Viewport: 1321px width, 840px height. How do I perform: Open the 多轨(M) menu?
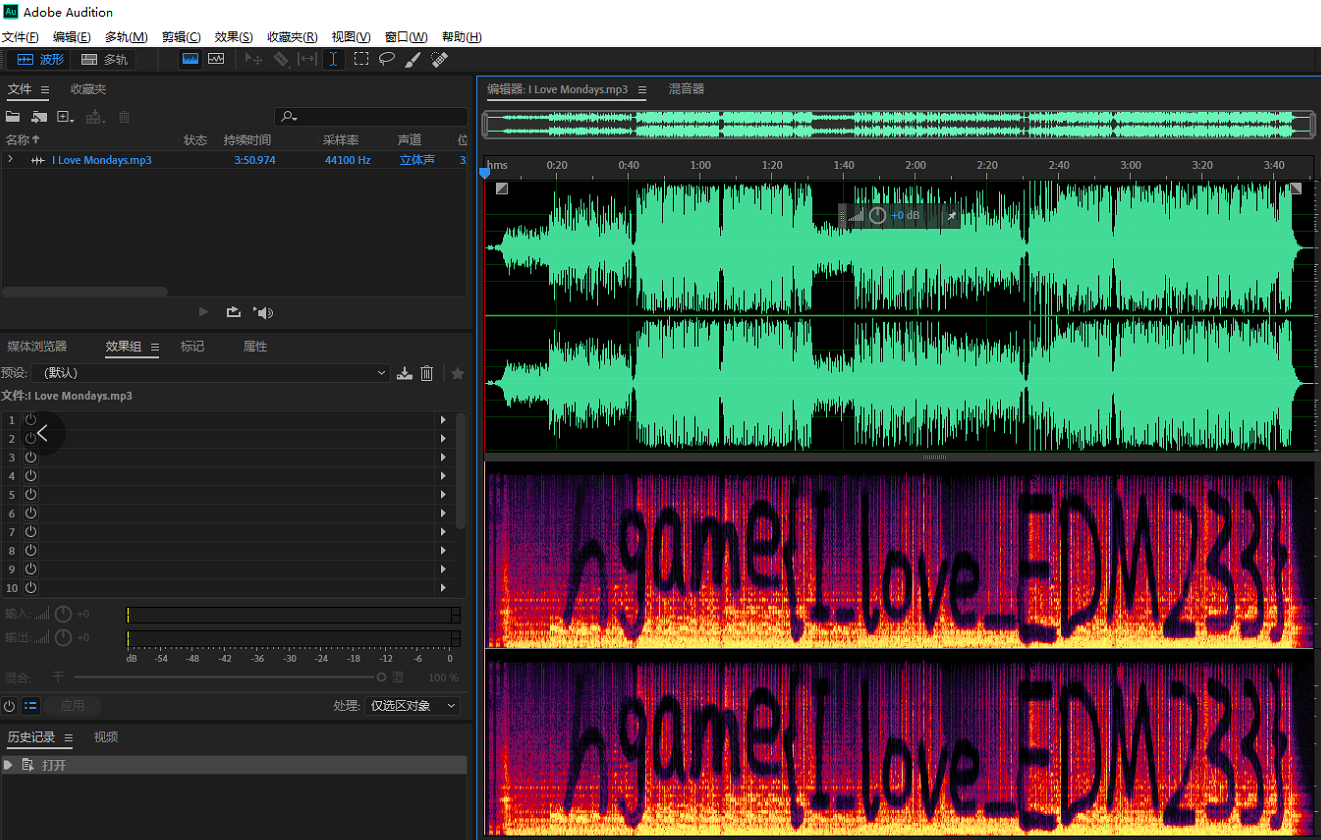(126, 37)
